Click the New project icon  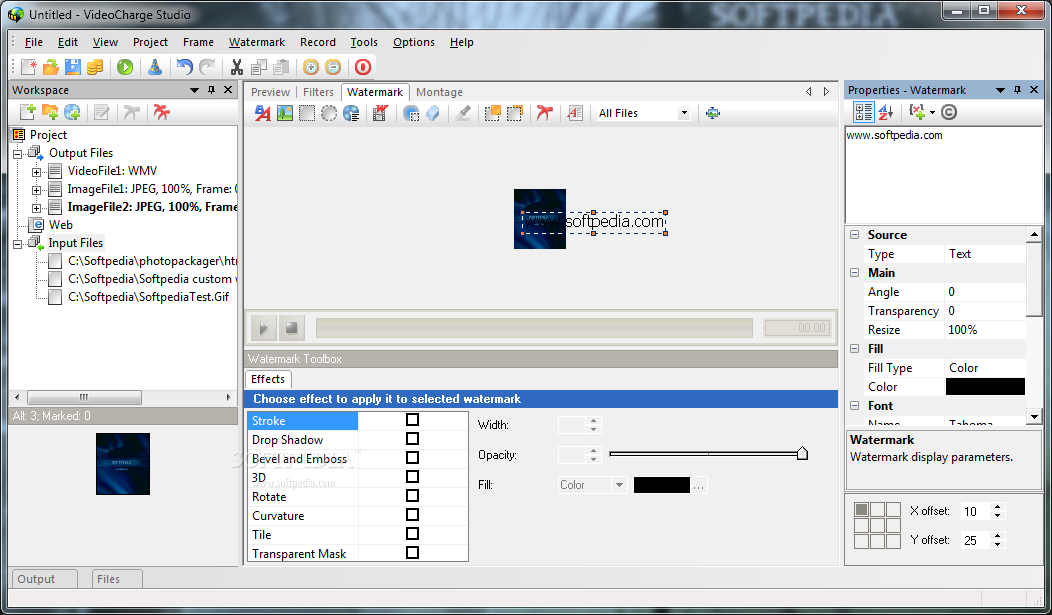click(29, 67)
